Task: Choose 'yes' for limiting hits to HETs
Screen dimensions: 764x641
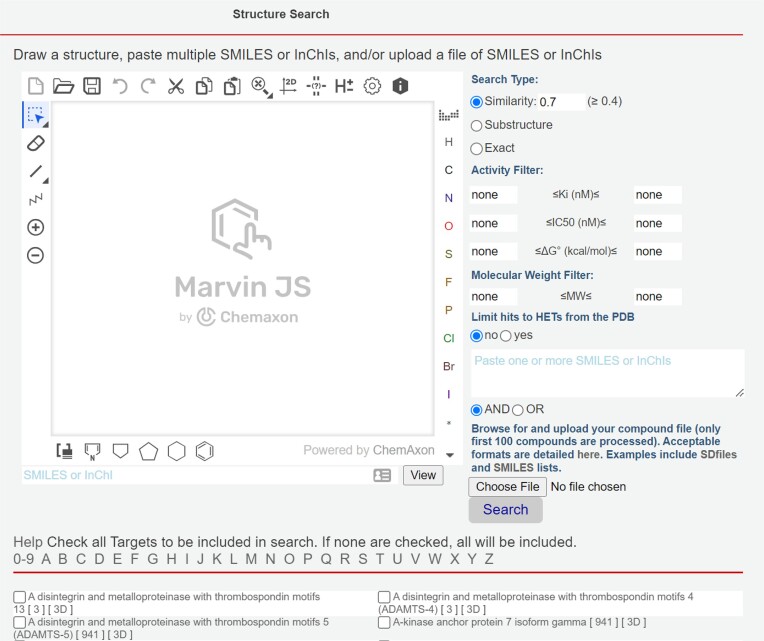Action: (506, 336)
